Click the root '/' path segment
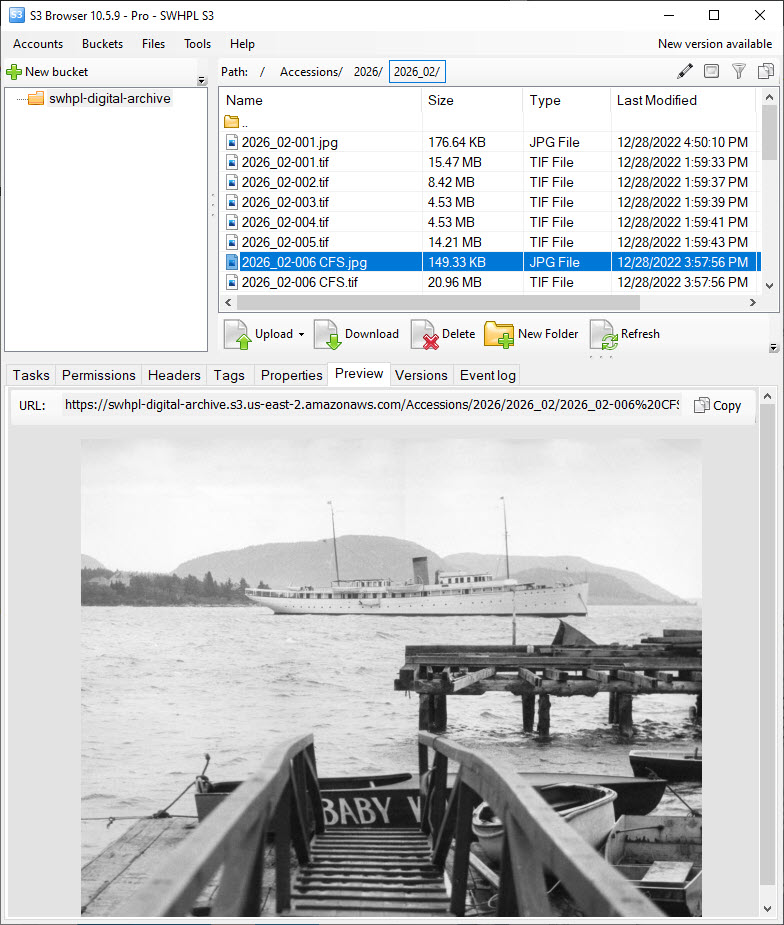The width and height of the screenshot is (784, 925). click(x=263, y=72)
